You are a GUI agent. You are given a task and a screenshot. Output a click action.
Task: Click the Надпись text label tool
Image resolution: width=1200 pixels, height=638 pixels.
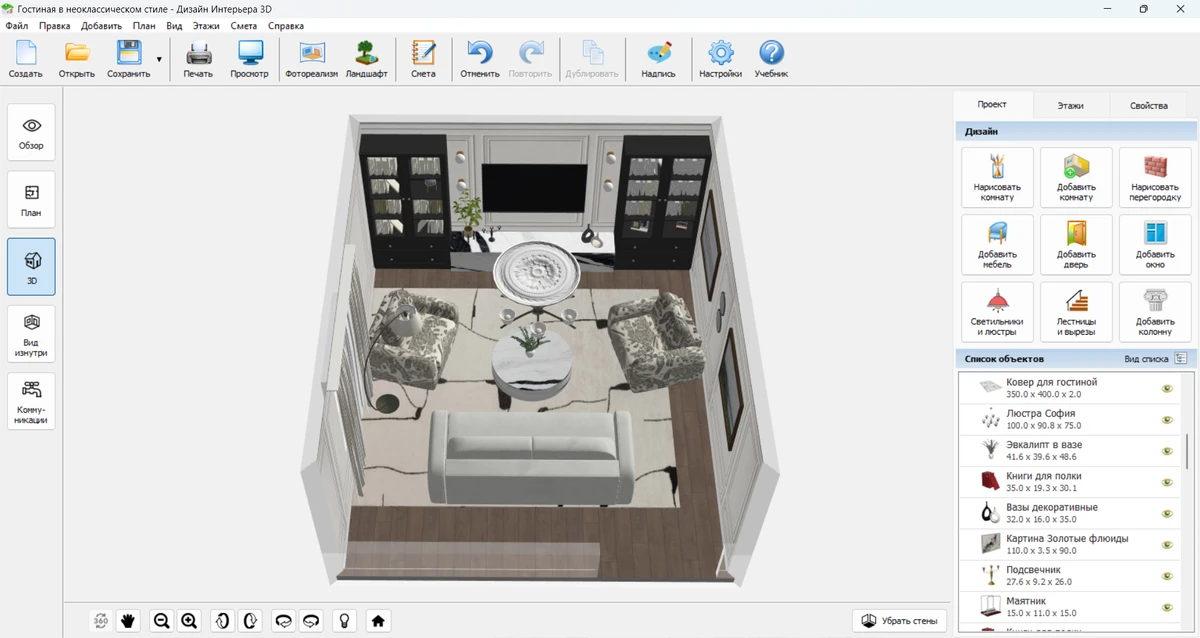(658, 59)
